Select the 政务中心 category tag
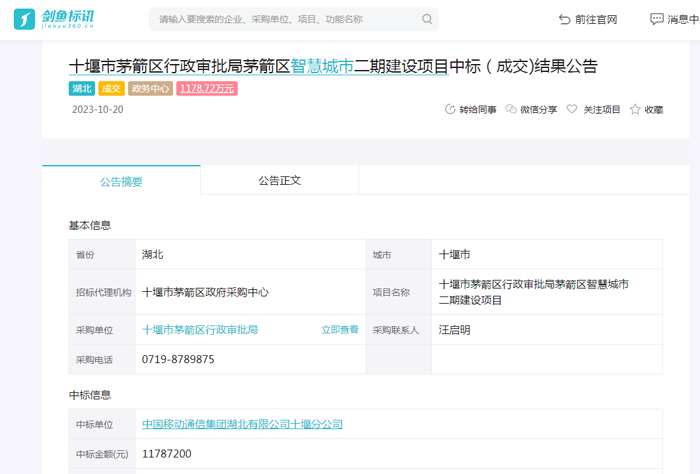This screenshot has height=474, width=700. click(150, 88)
